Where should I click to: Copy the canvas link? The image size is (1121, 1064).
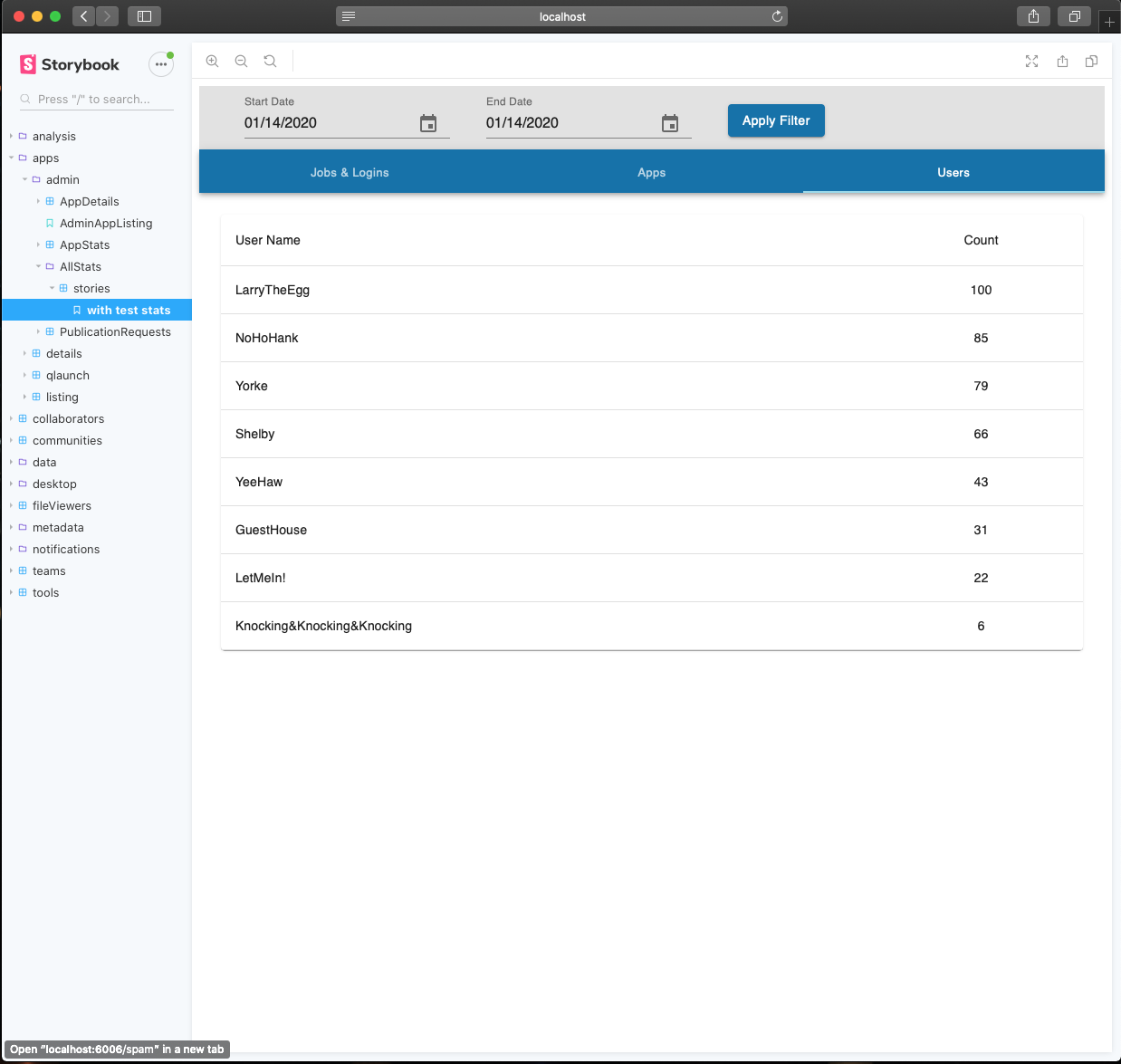1091,61
